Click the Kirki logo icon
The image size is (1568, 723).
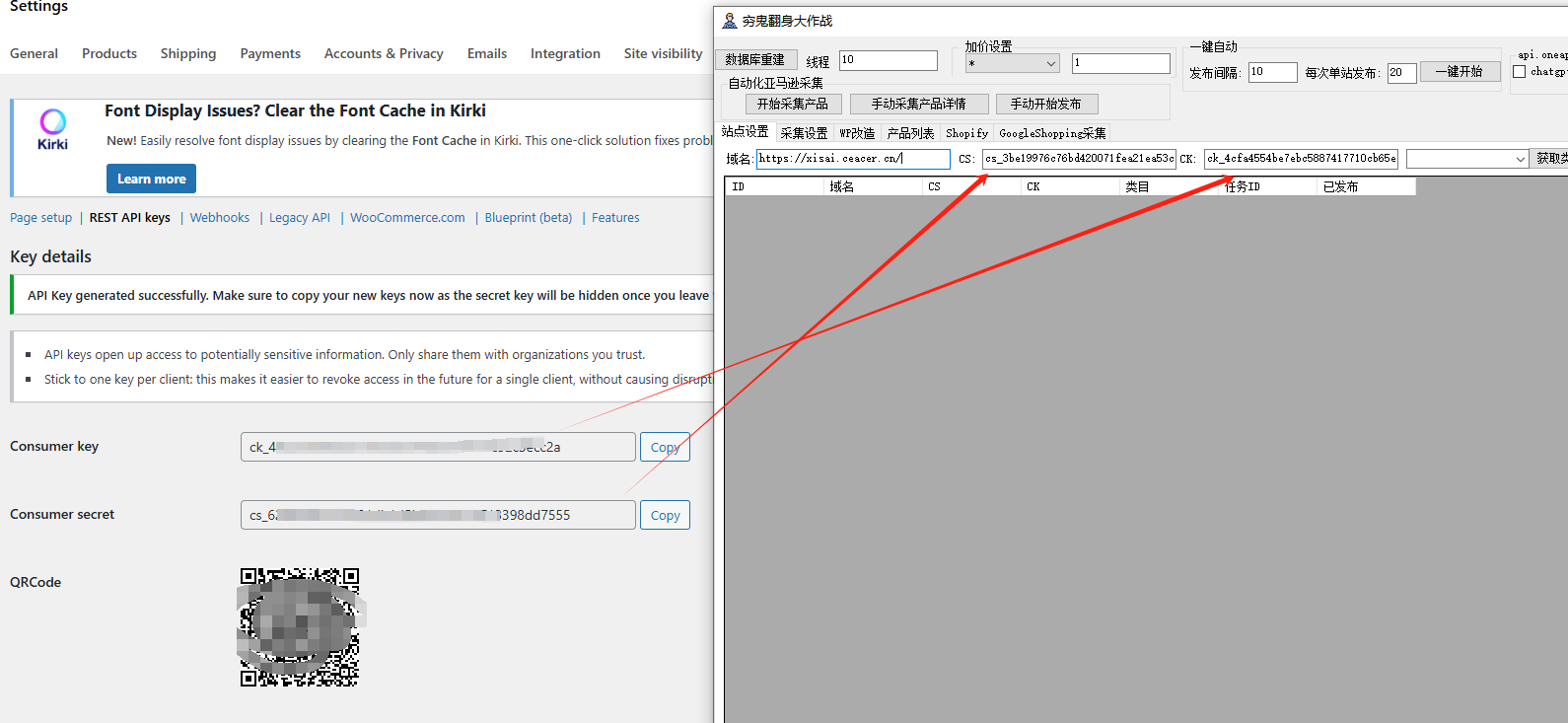[x=52, y=130]
